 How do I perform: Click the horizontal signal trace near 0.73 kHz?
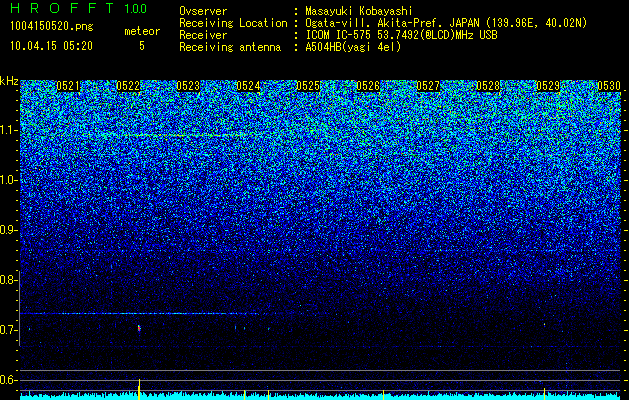click(138, 313)
